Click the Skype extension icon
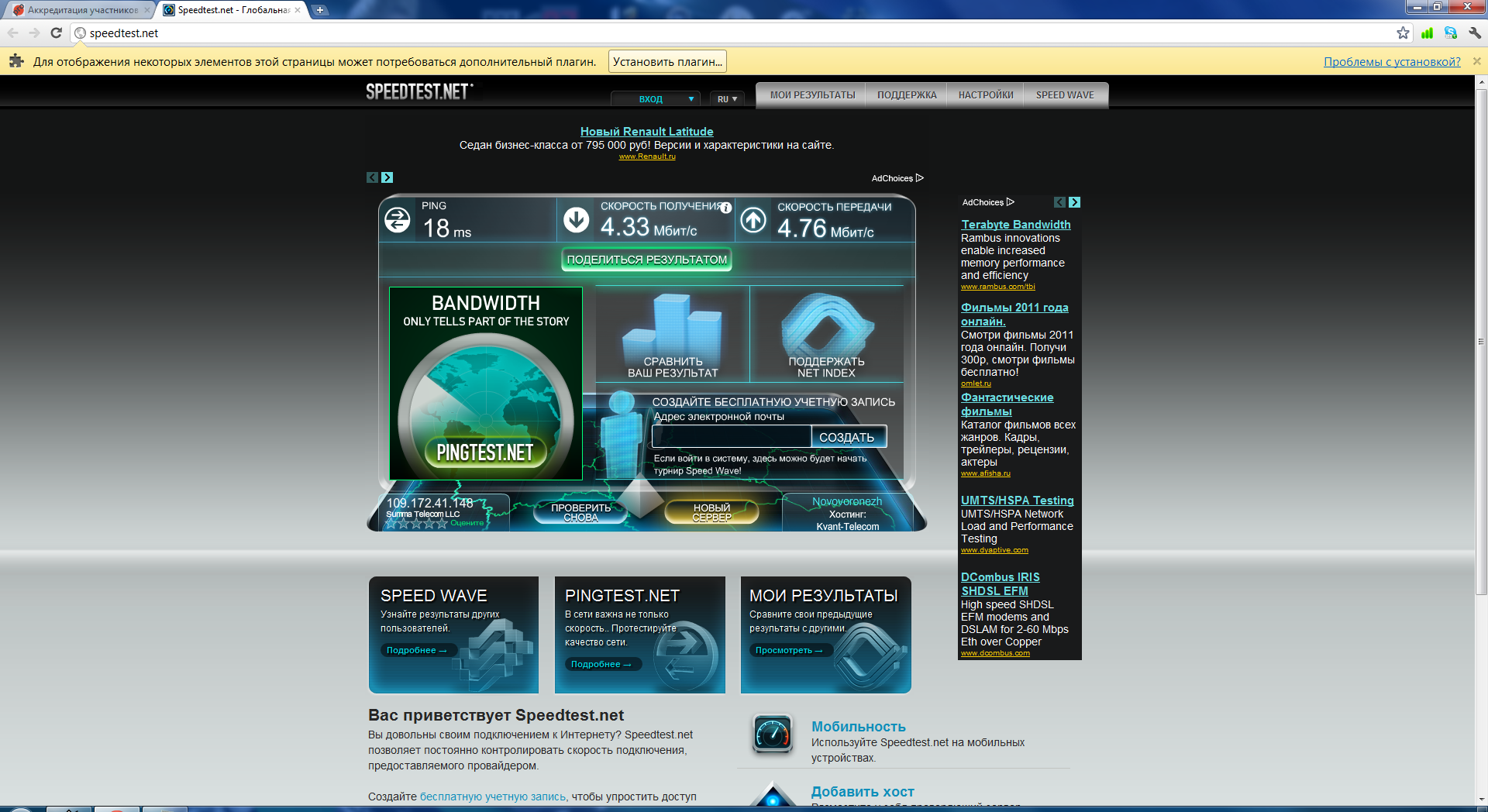The image size is (1488, 812). pos(1450,33)
